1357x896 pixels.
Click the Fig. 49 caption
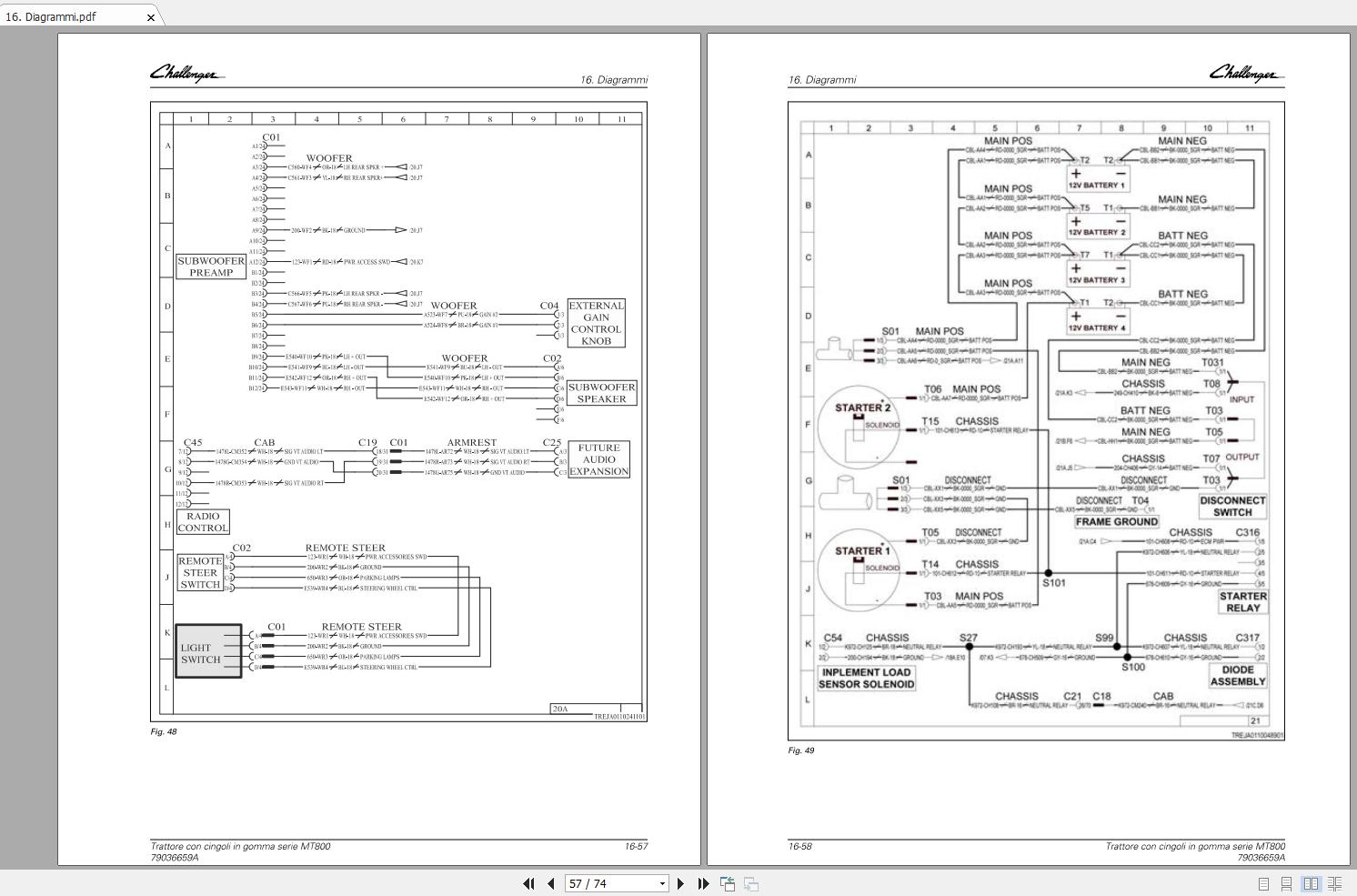point(801,750)
